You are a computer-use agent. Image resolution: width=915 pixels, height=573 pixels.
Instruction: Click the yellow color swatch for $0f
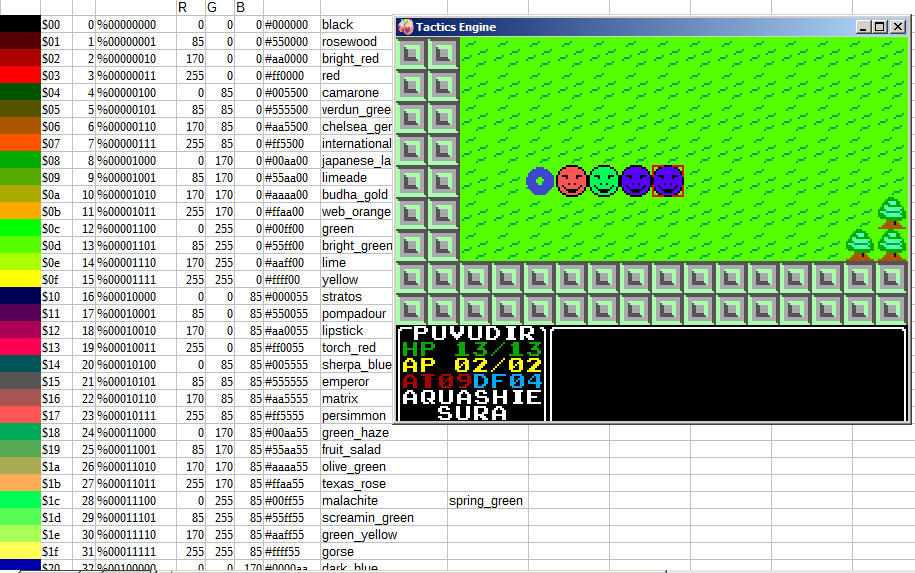tap(20, 279)
